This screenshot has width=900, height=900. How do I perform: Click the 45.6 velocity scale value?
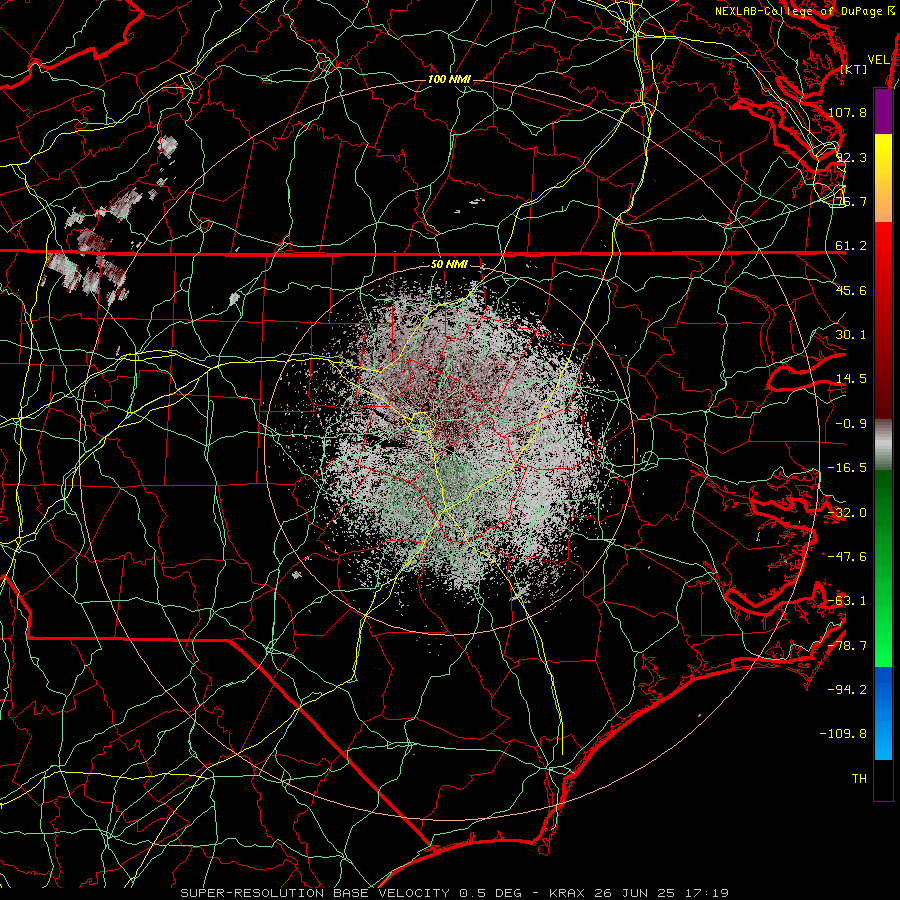851,290
